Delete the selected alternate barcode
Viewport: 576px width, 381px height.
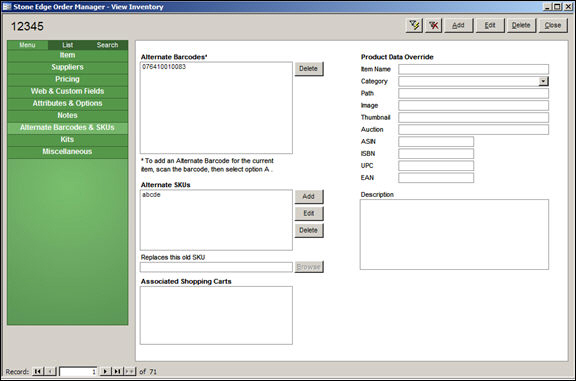309,69
